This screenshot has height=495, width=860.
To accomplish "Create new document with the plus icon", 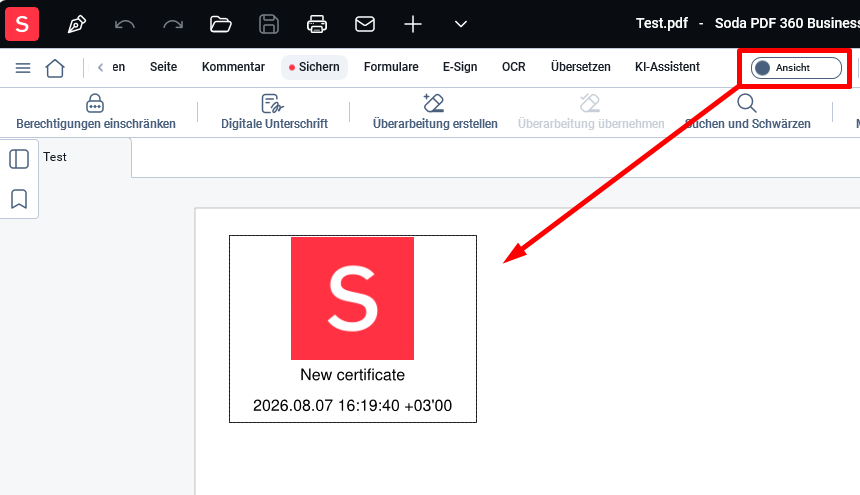I will pyautogui.click(x=413, y=24).
